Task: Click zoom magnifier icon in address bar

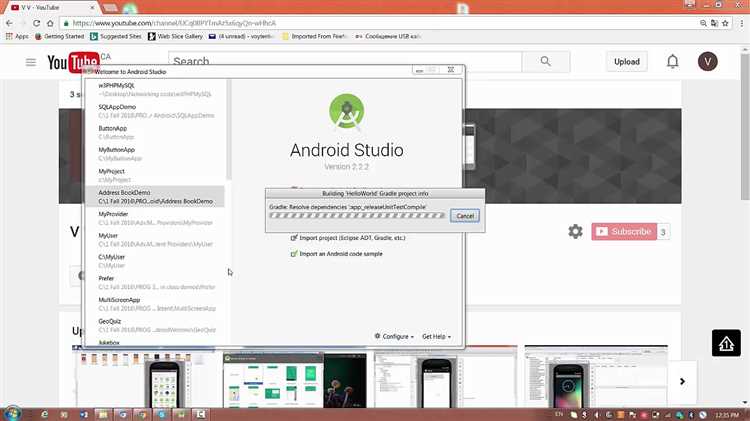Action: [703, 23]
